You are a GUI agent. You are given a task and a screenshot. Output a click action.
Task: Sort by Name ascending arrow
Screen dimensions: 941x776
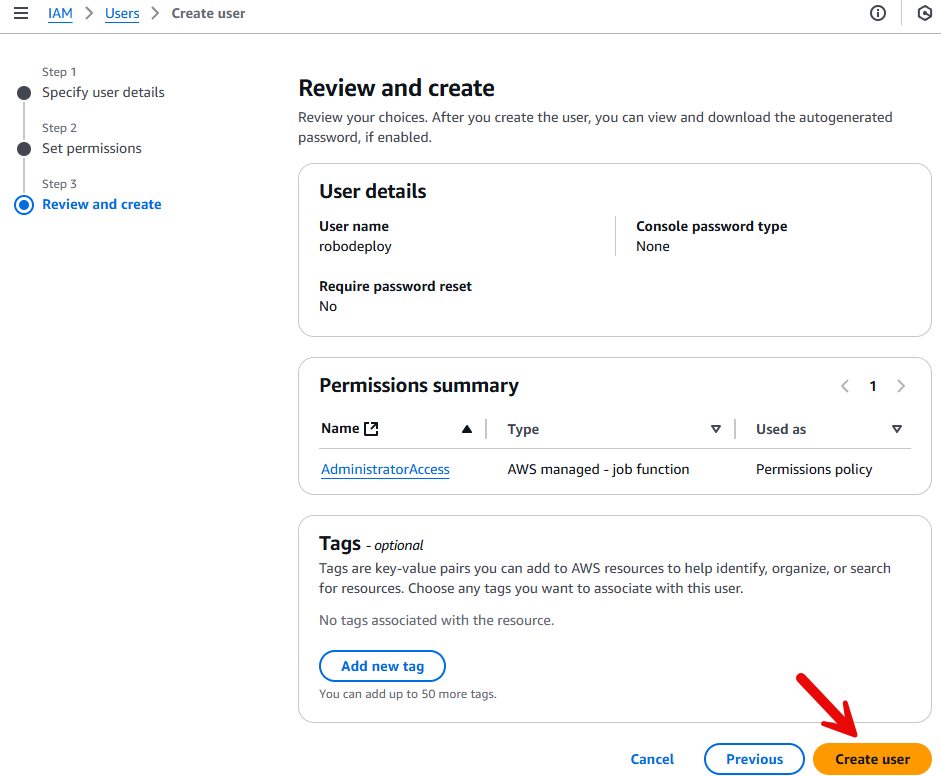pos(466,429)
